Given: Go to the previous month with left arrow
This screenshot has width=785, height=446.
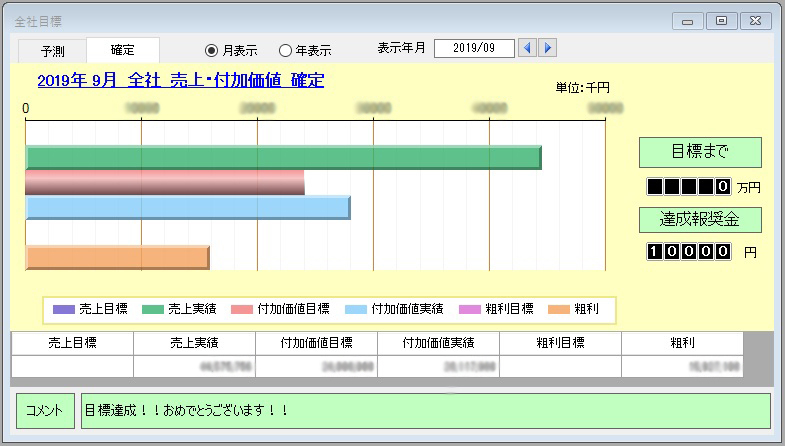Looking at the screenshot, I should [527, 48].
